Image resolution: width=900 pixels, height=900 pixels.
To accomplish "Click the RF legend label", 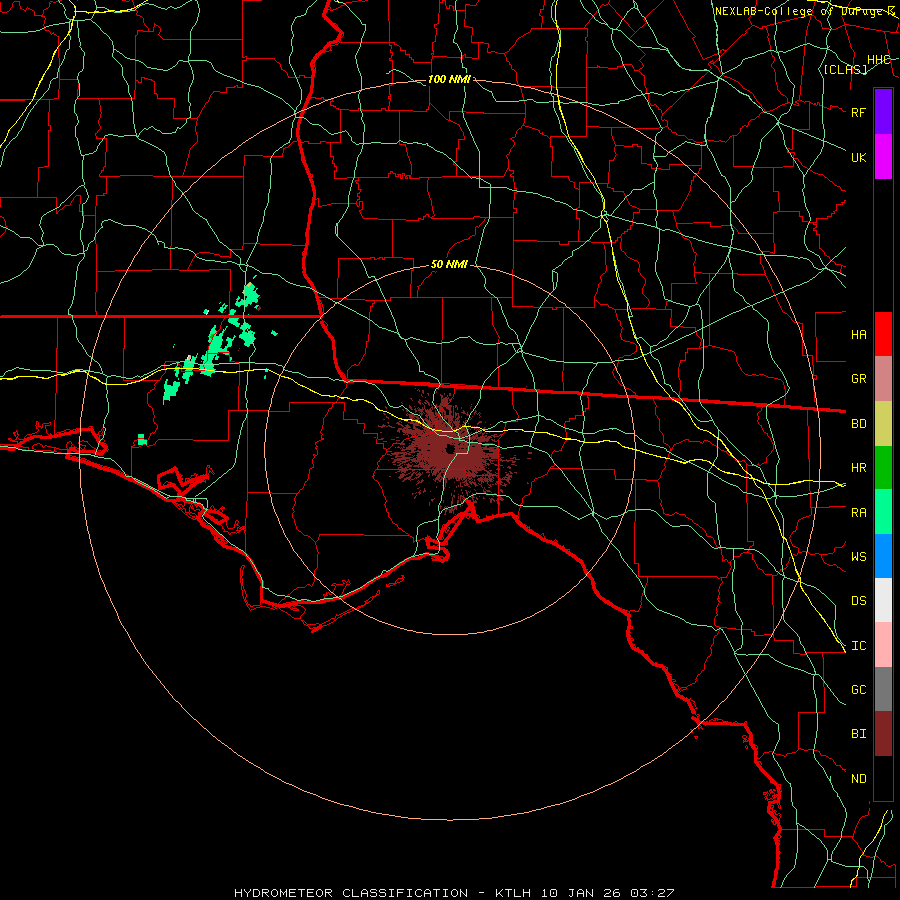I will pyautogui.click(x=859, y=112).
